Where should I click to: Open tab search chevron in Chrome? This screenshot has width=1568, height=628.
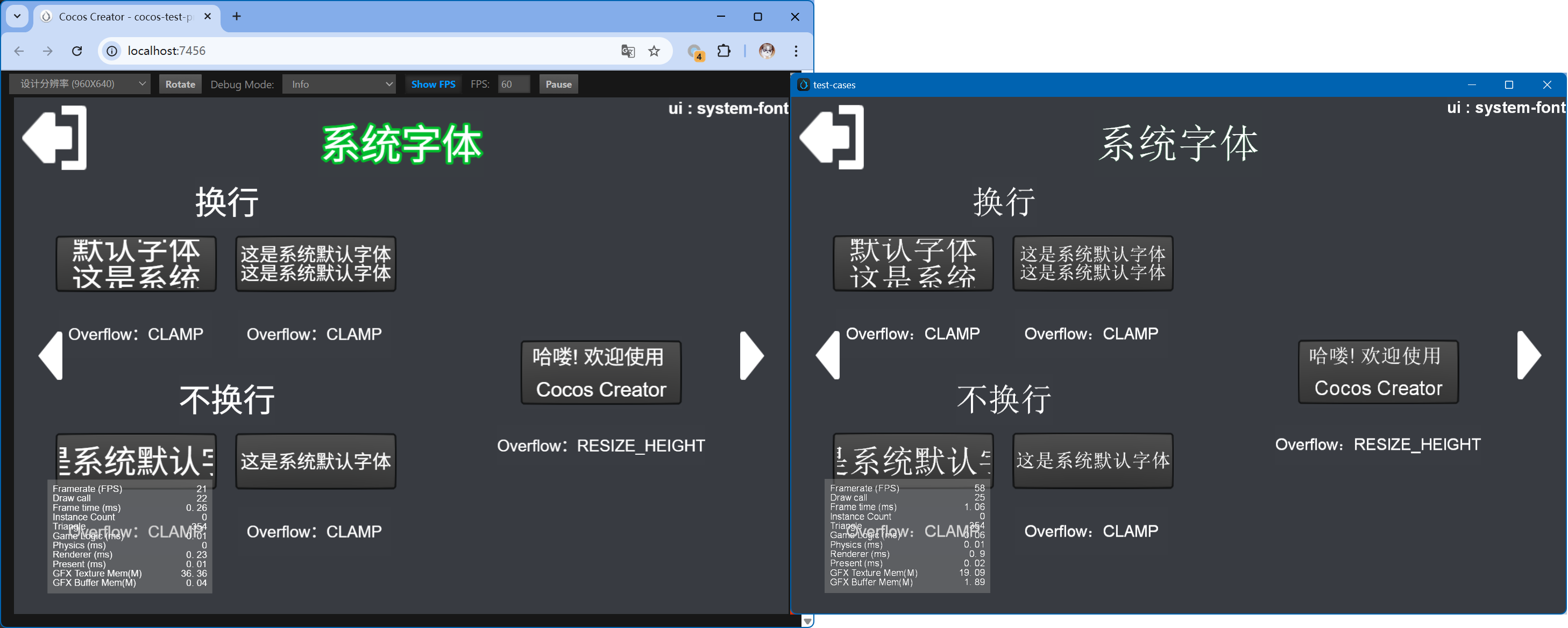pos(17,17)
